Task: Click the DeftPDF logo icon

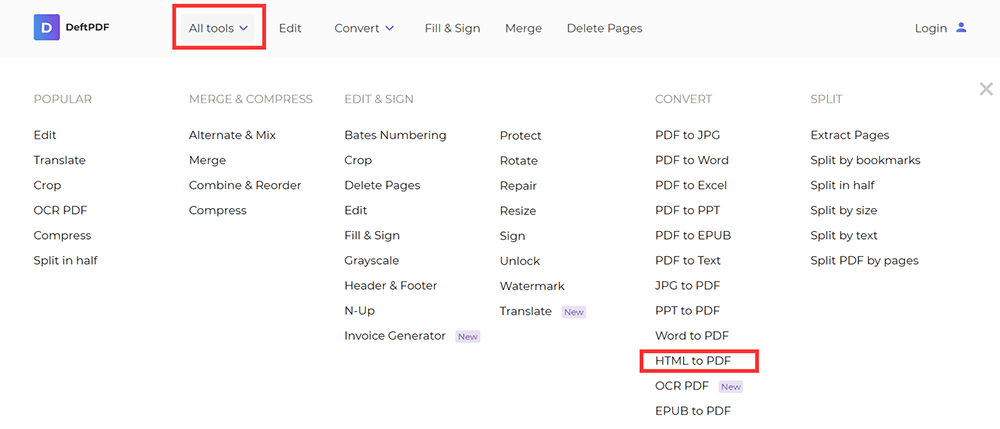Action: point(47,27)
